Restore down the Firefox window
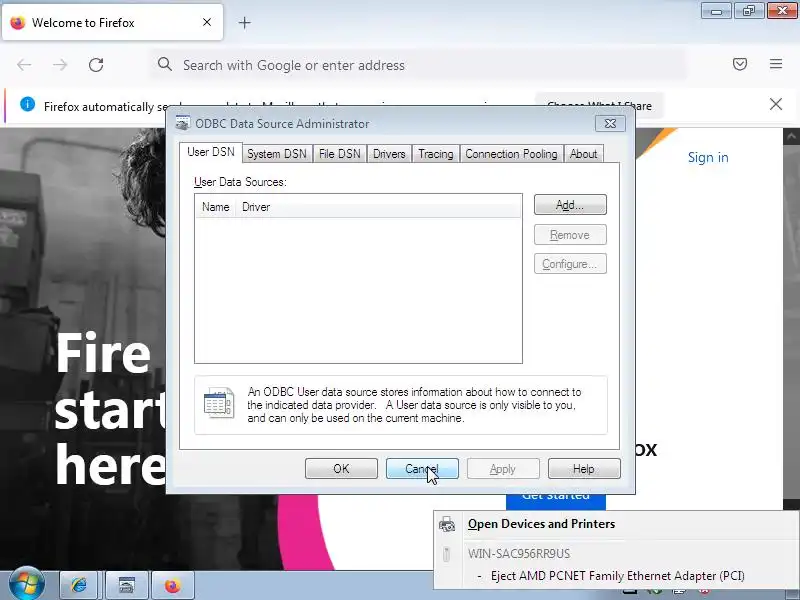The width and height of the screenshot is (800, 600). click(748, 11)
